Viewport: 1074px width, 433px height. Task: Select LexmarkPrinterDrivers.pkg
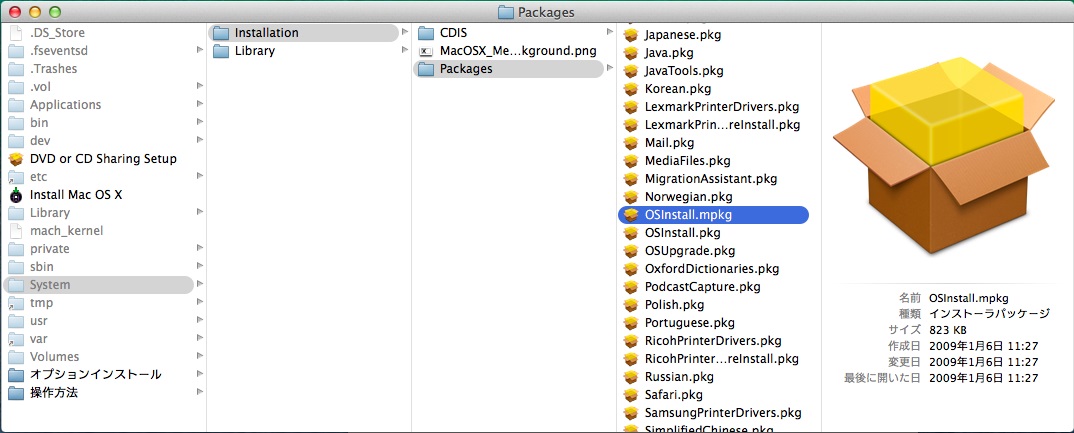coord(721,107)
